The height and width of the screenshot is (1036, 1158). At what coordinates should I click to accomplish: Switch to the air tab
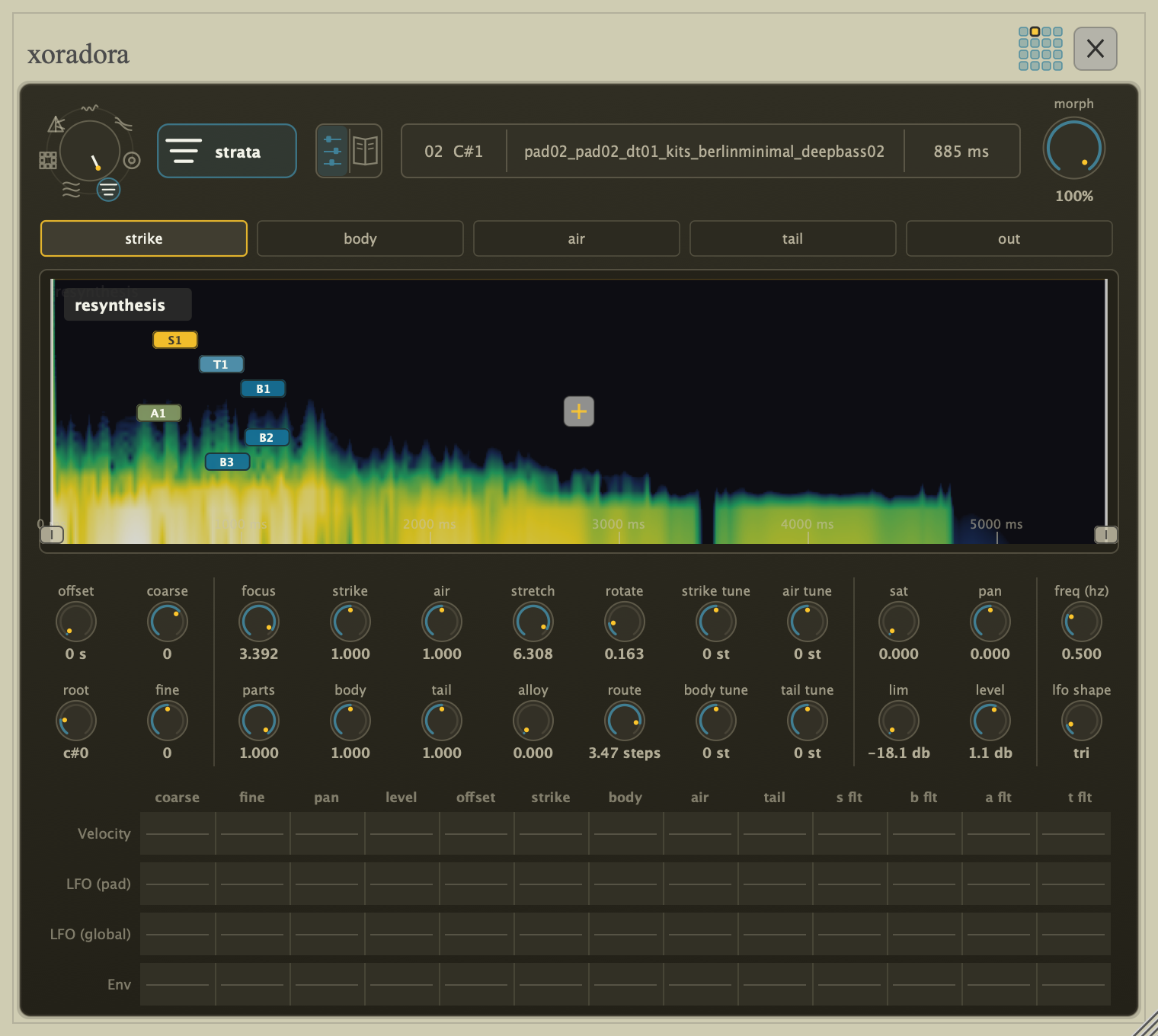click(x=577, y=238)
